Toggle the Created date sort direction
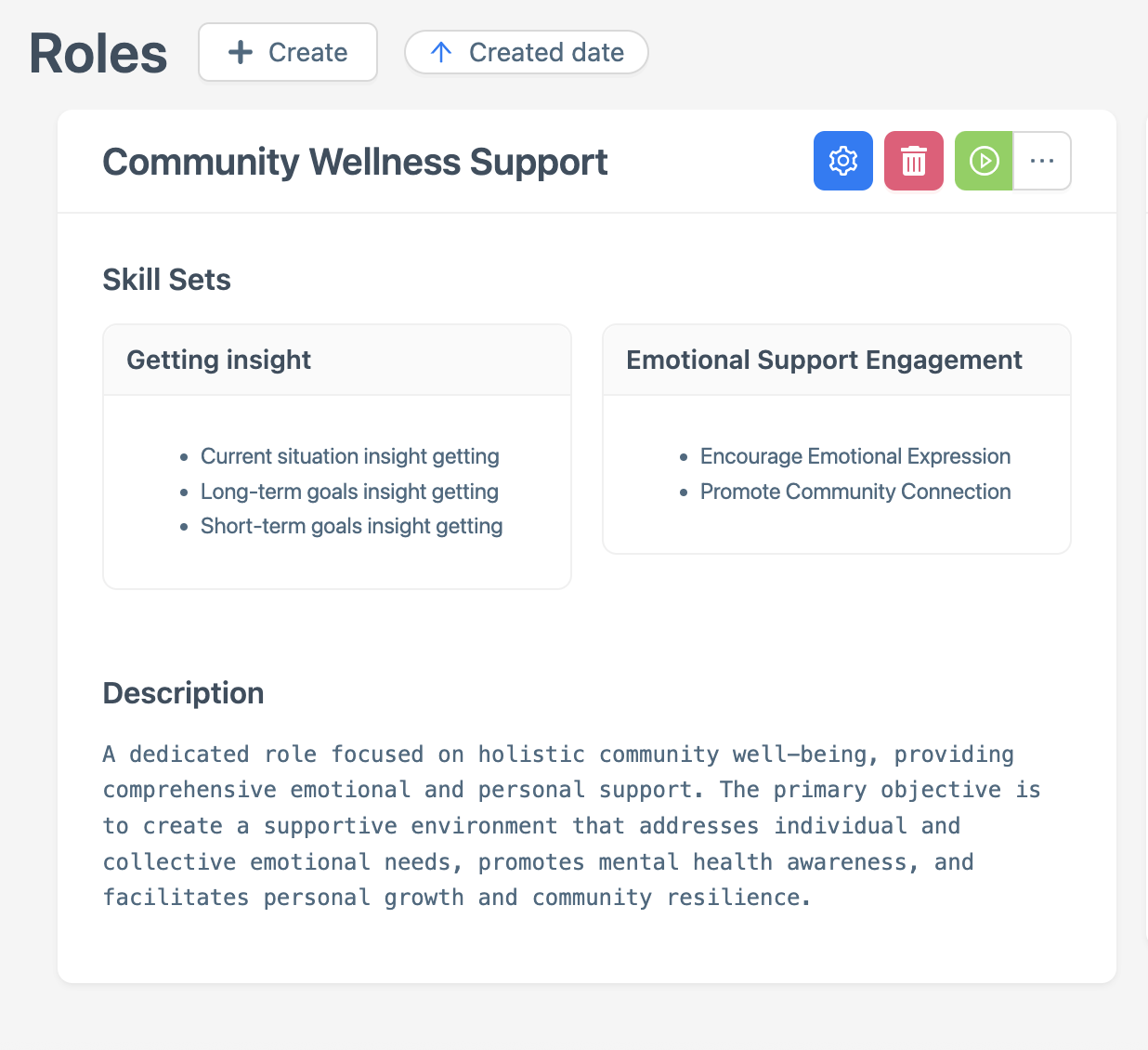This screenshot has width=1148, height=1050. click(526, 52)
